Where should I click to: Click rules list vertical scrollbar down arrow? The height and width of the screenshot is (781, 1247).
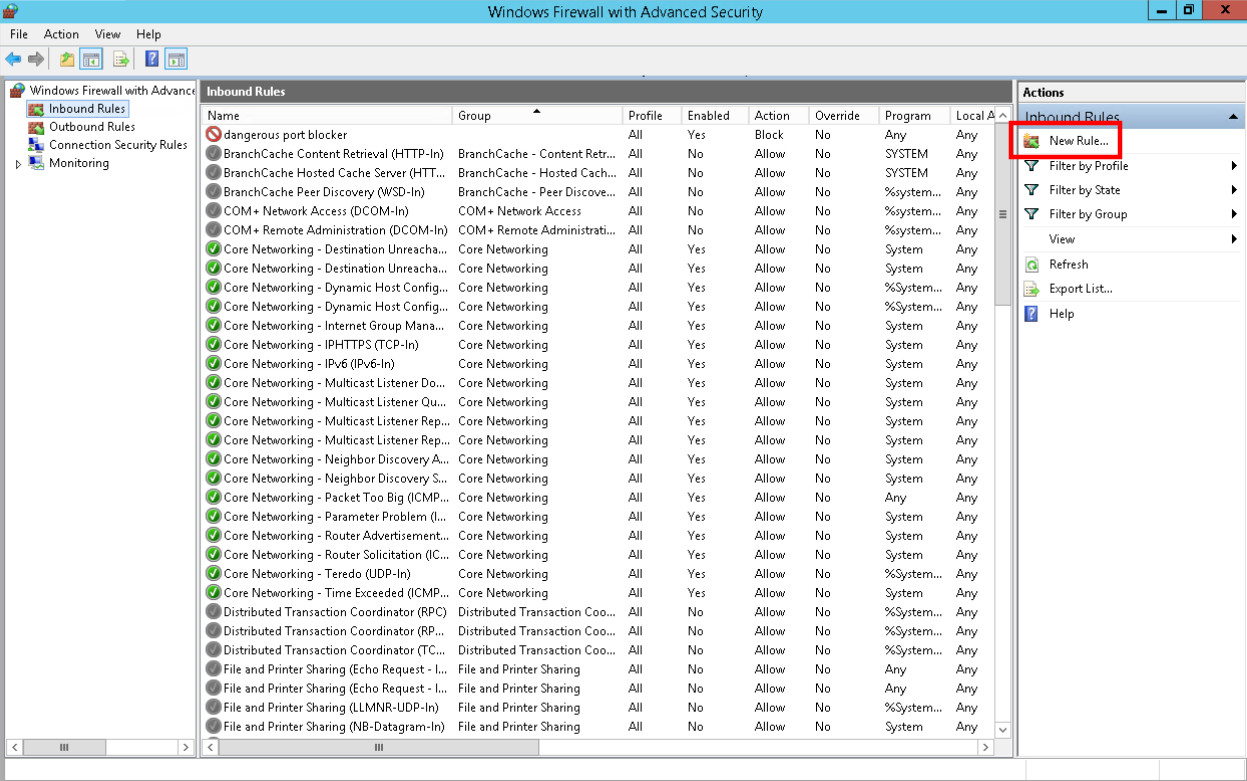(x=1003, y=730)
